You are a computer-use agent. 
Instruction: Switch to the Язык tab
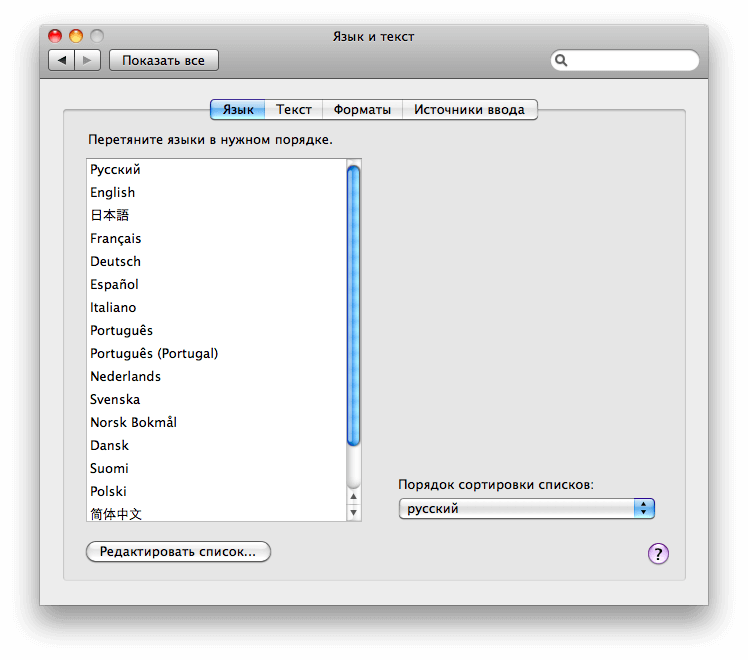tap(238, 110)
